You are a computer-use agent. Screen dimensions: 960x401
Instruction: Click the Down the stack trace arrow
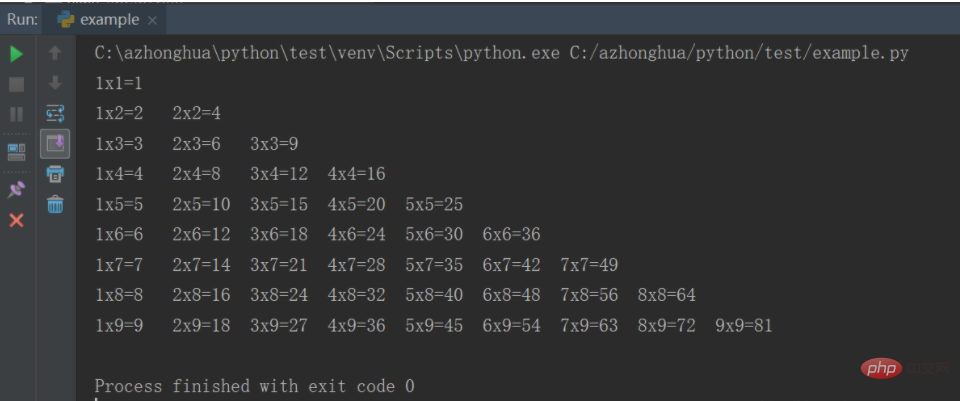pyautogui.click(x=55, y=83)
